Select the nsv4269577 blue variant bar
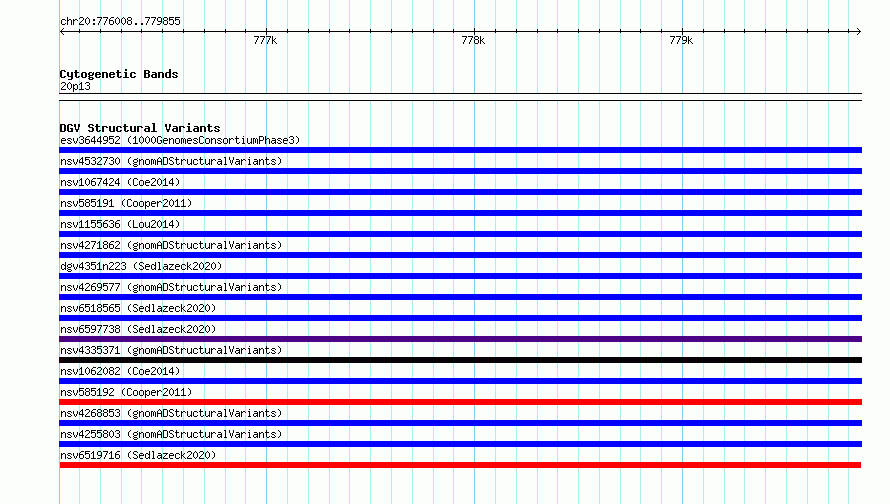Viewport: 890px width, 504px height. [x=460, y=297]
